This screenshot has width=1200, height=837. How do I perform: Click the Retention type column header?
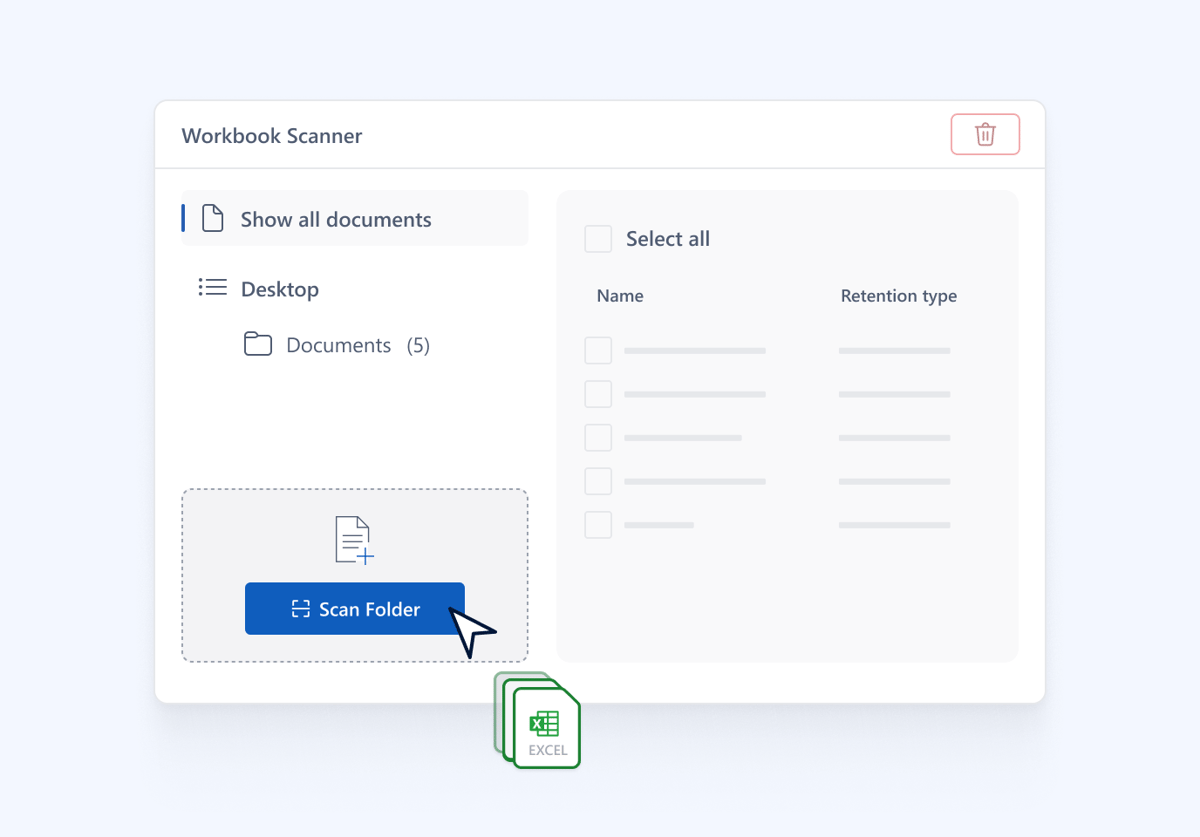click(x=898, y=295)
